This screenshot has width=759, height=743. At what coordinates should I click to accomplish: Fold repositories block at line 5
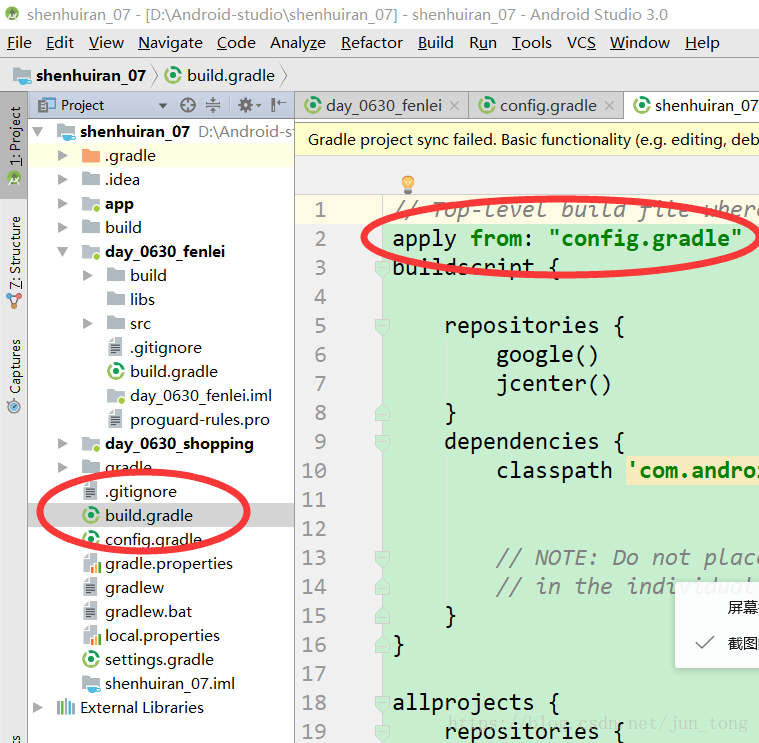(382, 326)
